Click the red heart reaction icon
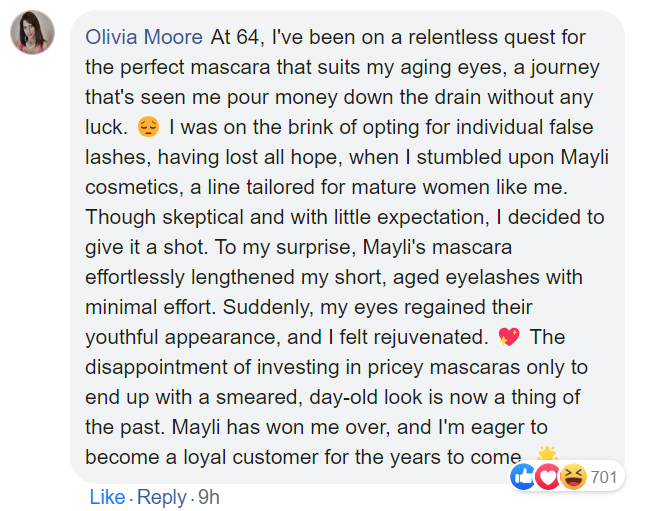This screenshot has height=511, width=670. pyautogui.click(x=548, y=477)
